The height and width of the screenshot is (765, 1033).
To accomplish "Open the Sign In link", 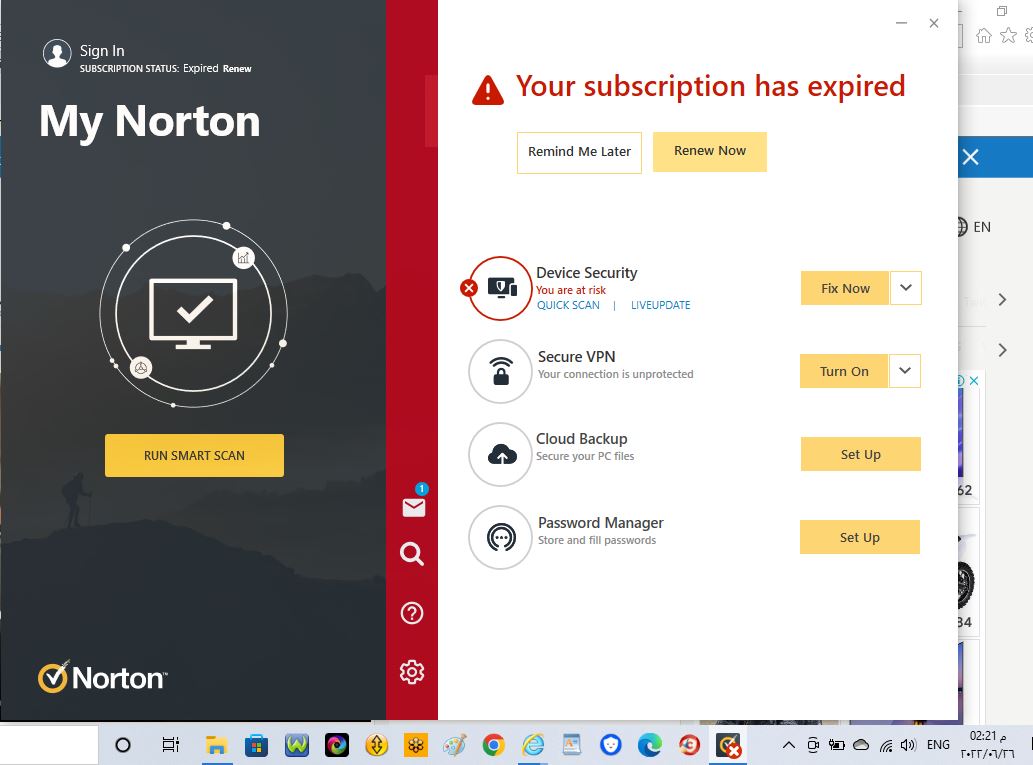I will point(102,51).
